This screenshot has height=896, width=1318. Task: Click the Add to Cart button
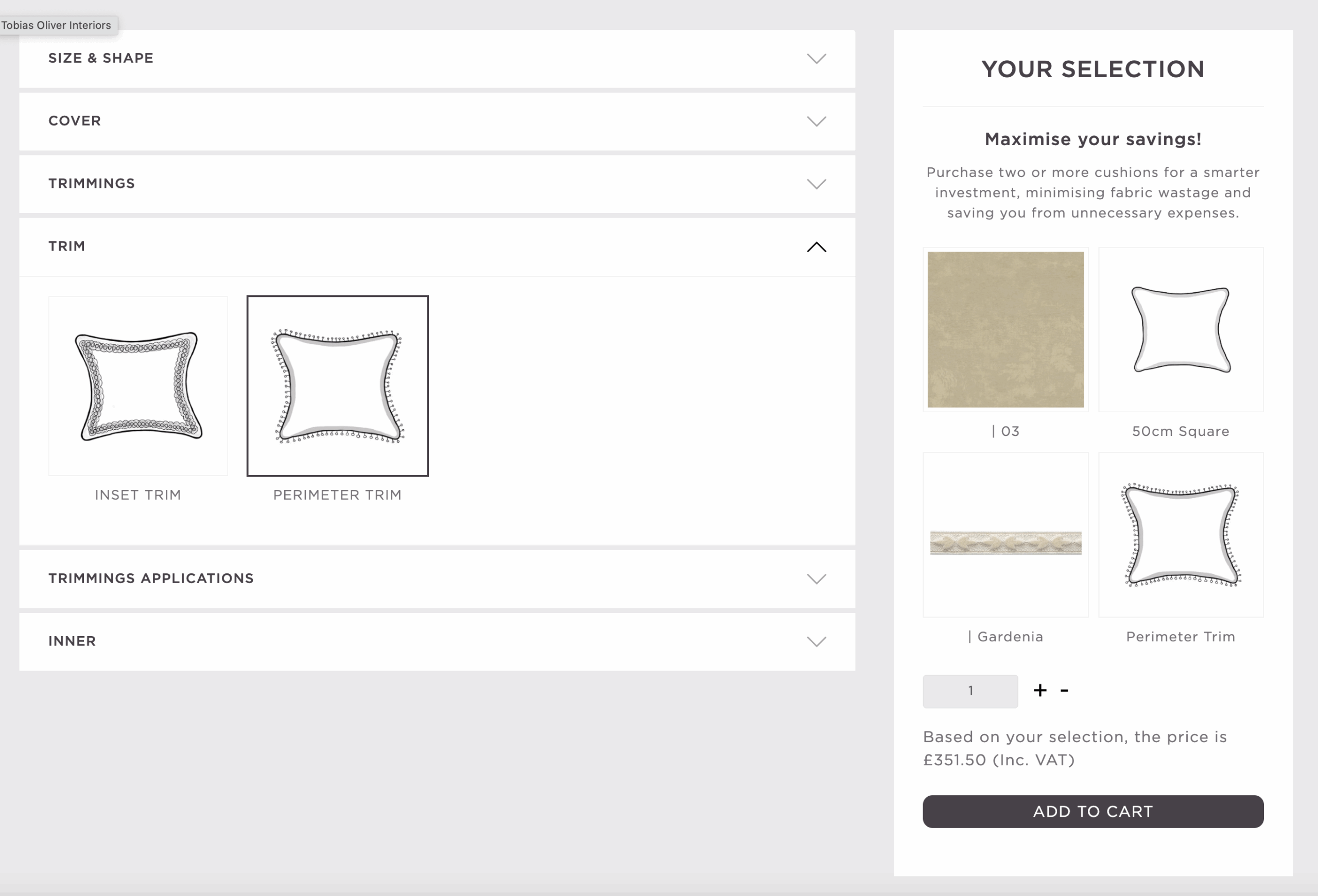click(1092, 812)
